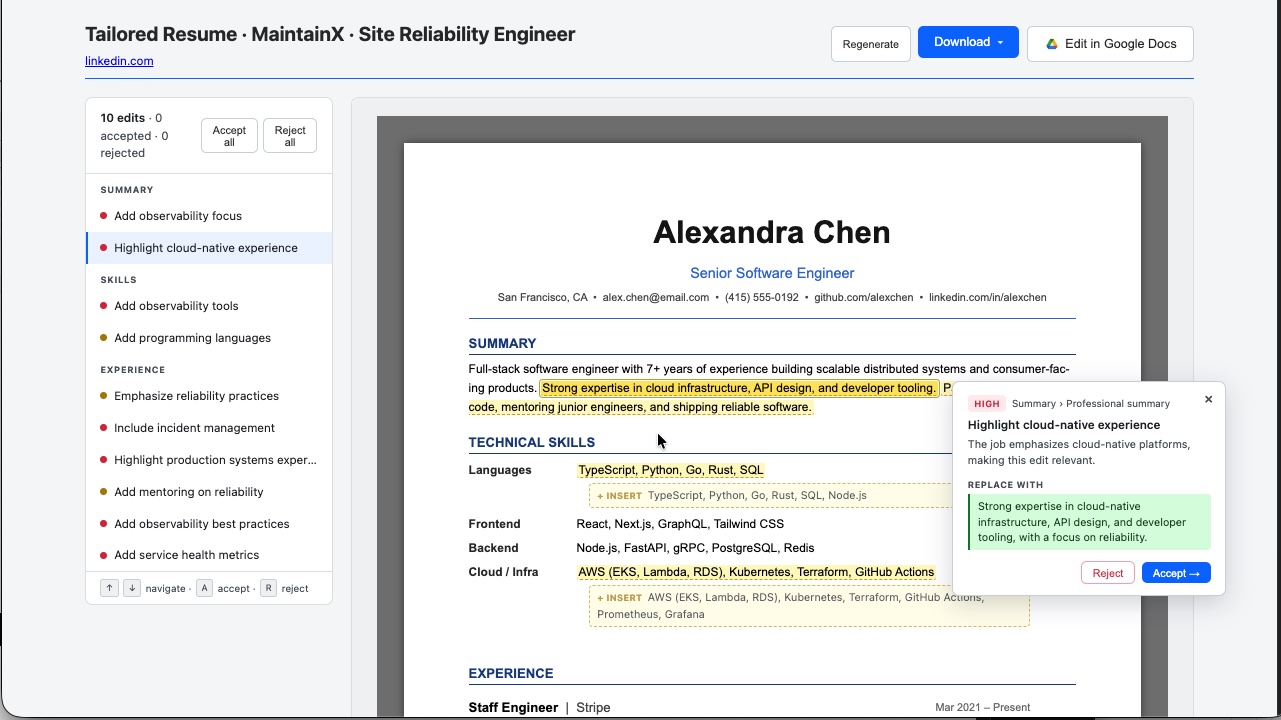Click the '10 edits' counter text

pos(123,118)
